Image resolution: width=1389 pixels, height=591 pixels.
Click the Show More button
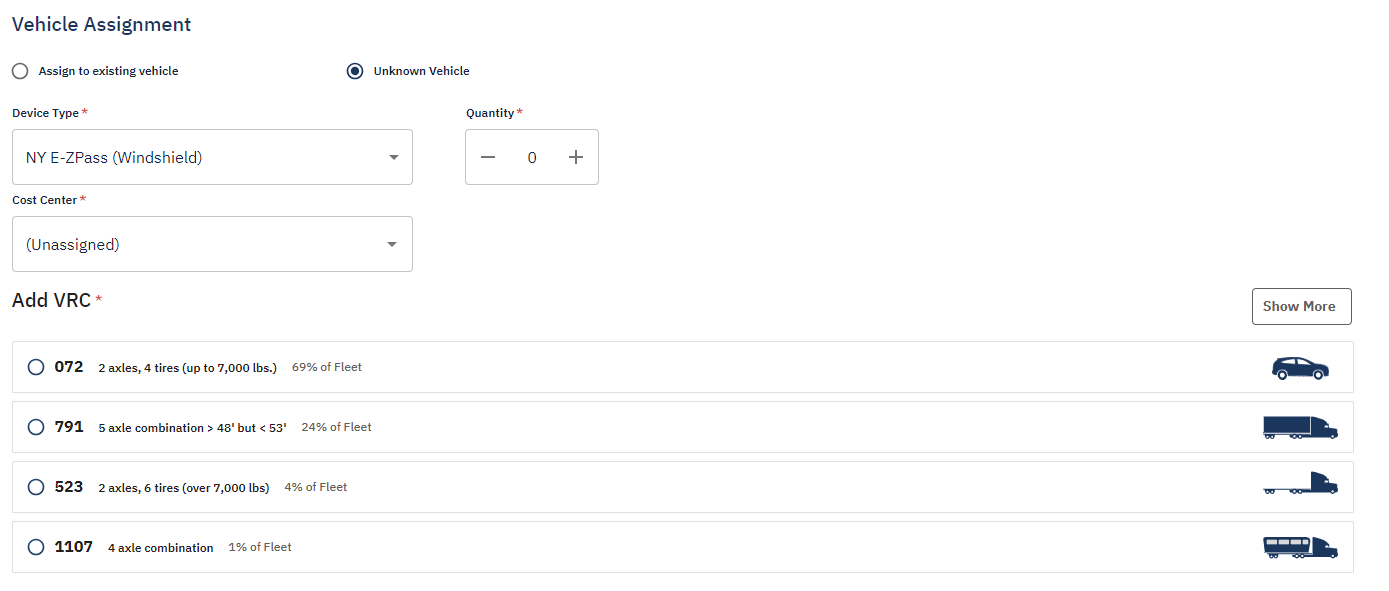(x=1301, y=307)
